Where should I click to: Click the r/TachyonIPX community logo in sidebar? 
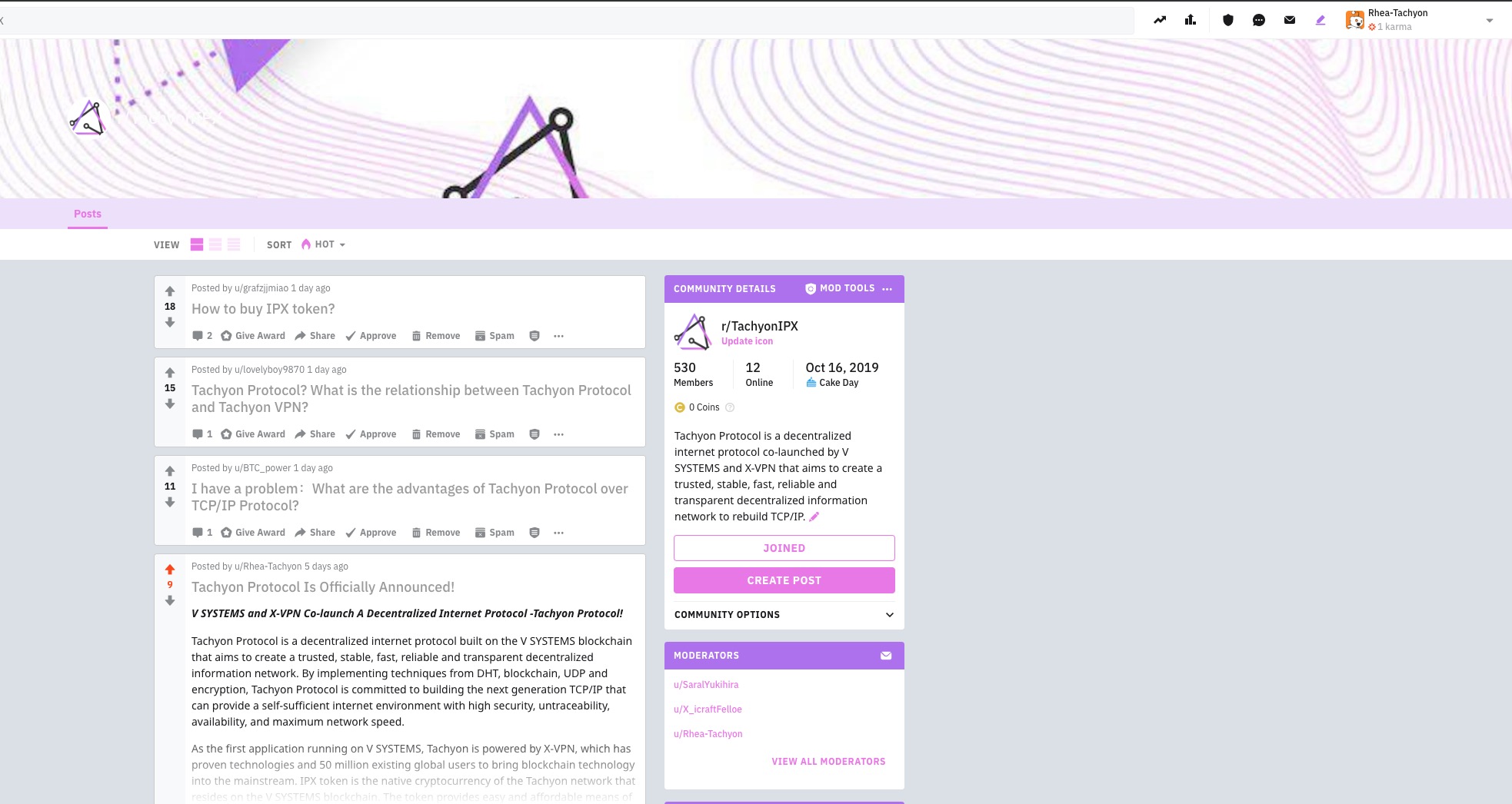point(693,332)
